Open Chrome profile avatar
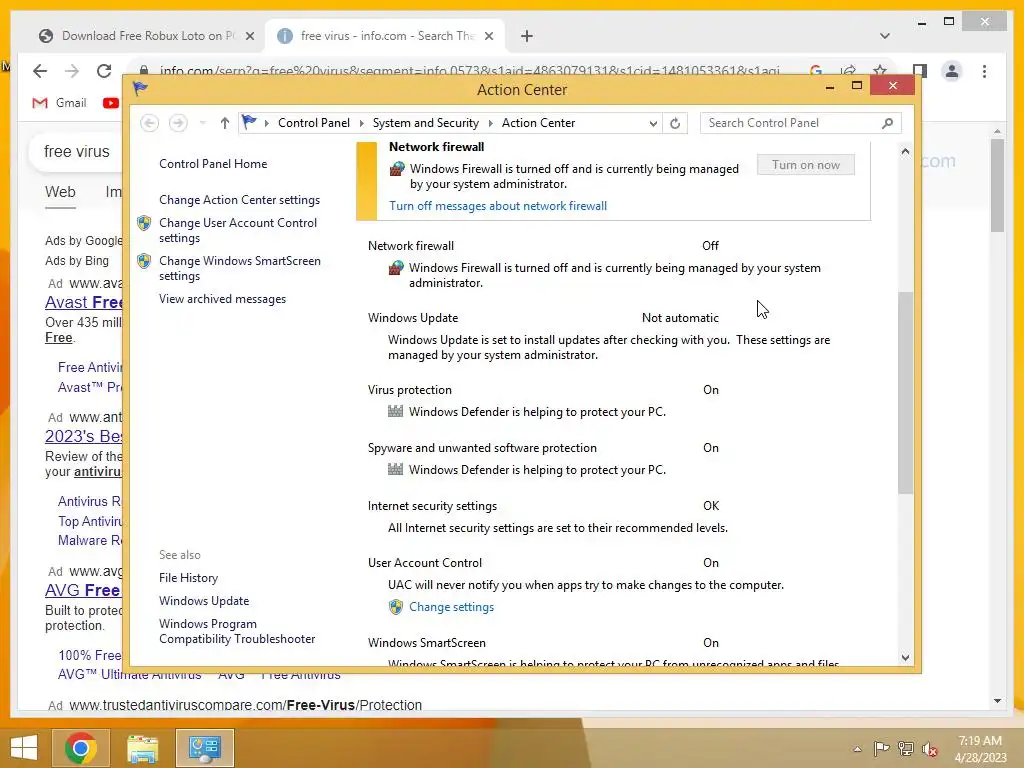Image resolution: width=1024 pixels, height=768 pixels. click(952, 71)
